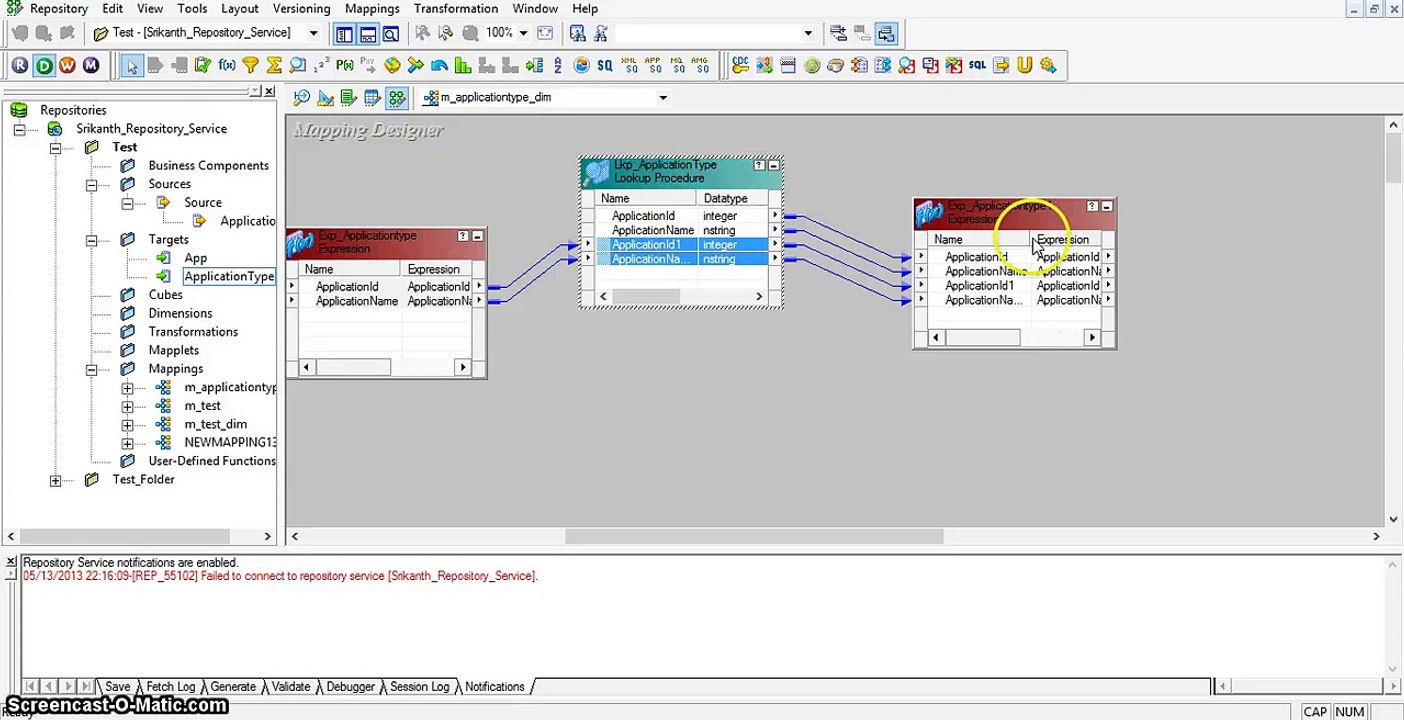Viewport: 1404px width, 720px height.
Task: Click the zoom fit-to-window icon
Action: point(545,33)
